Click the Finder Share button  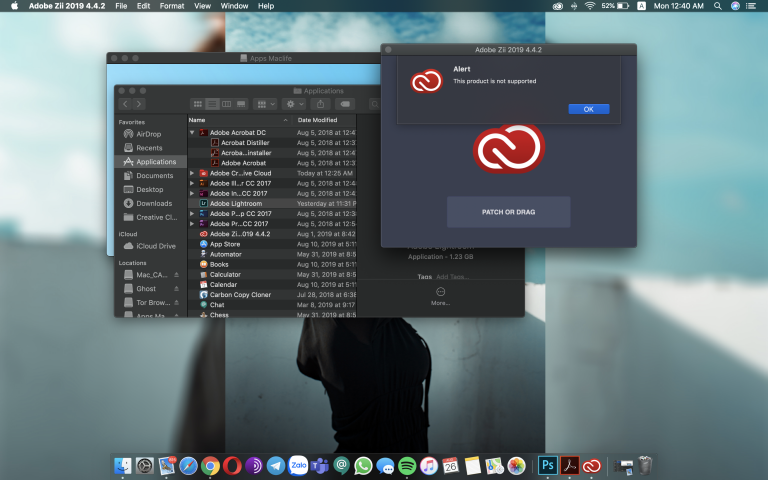pos(320,104)
